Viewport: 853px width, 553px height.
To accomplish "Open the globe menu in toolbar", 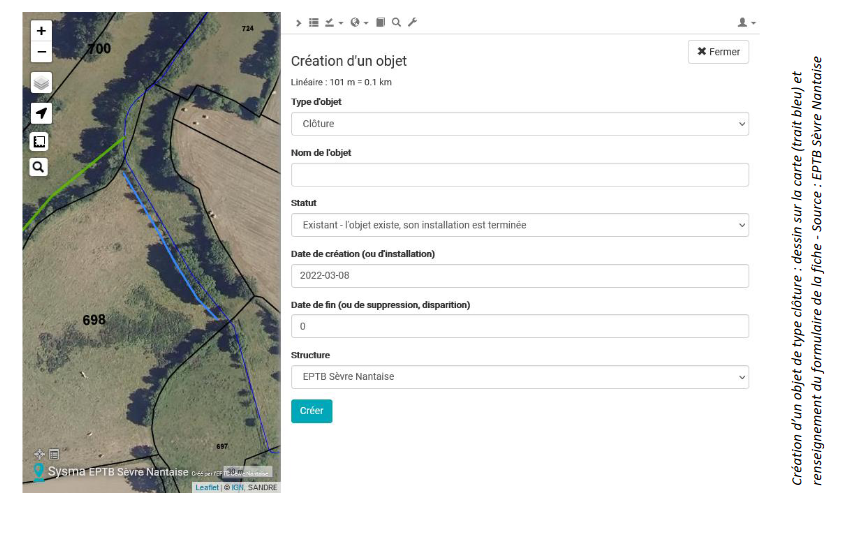I will [358, 22].
